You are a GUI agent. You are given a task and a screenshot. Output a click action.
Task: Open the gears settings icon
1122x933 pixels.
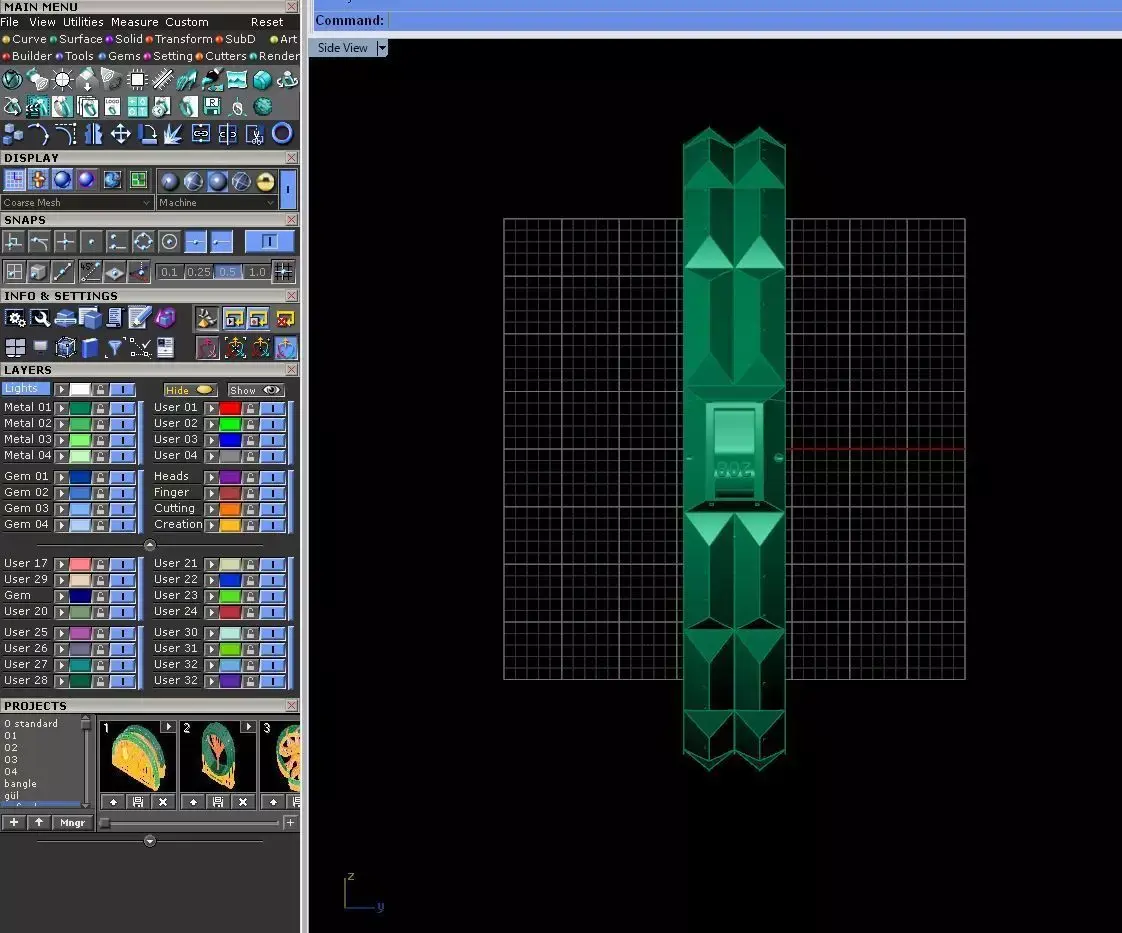[x=15, y=318]
